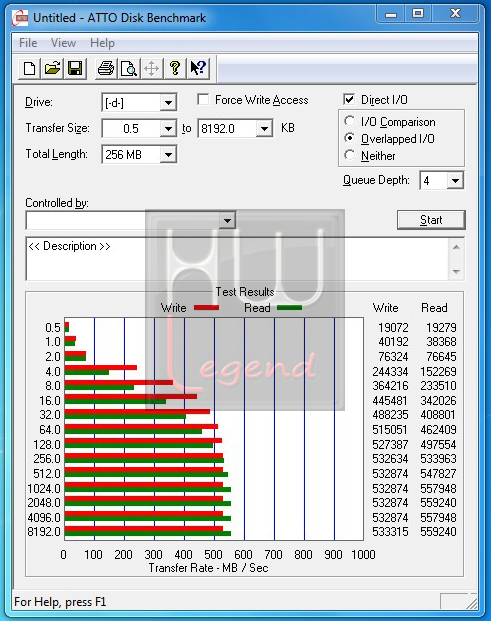Choose the Neither radio option
The image size is (491, 621).
349,155
